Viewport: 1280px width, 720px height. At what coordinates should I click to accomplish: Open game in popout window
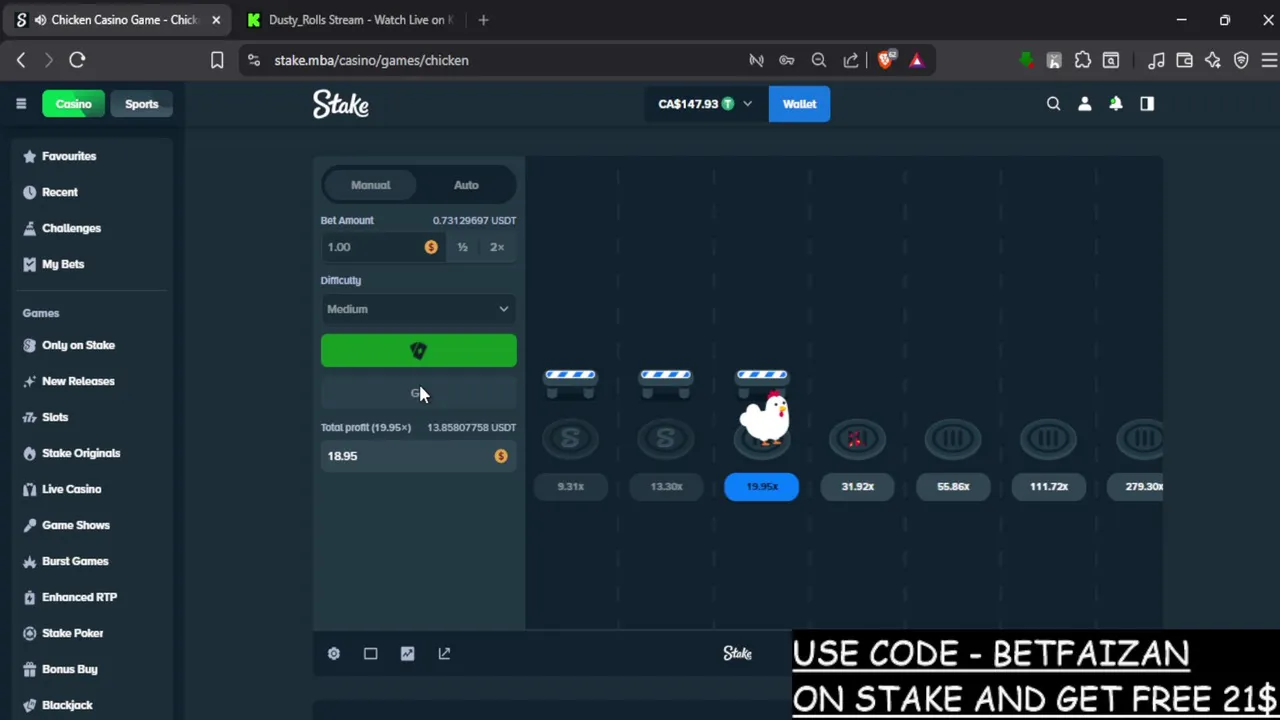pyautogui.click(x=444, y=653)
